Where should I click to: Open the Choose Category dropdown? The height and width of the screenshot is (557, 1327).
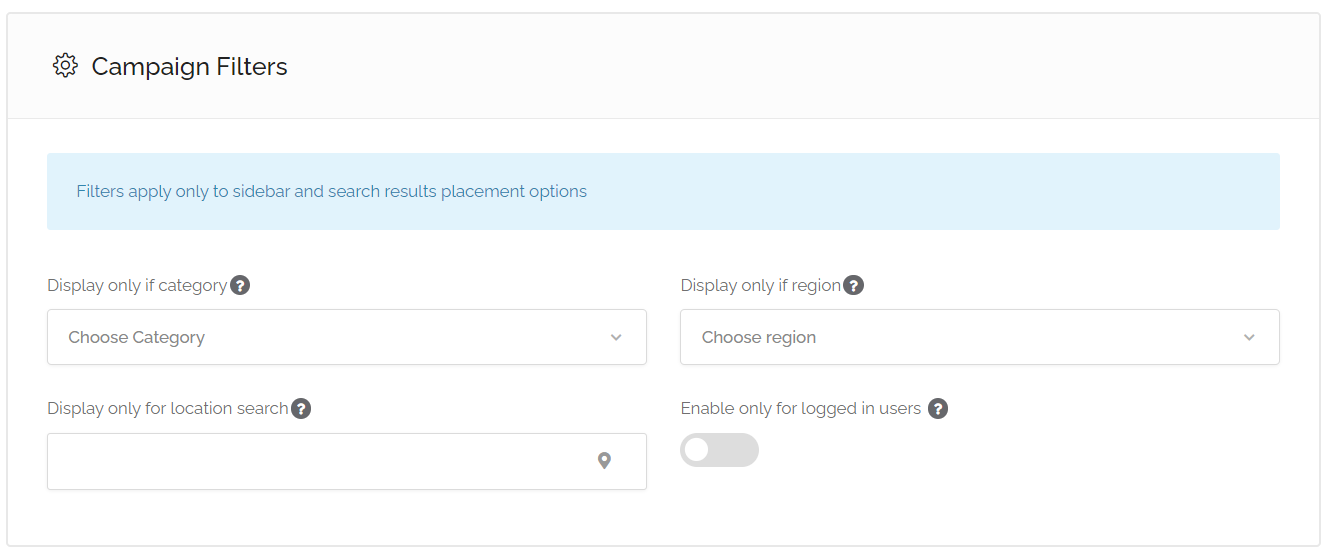[346, 337]
